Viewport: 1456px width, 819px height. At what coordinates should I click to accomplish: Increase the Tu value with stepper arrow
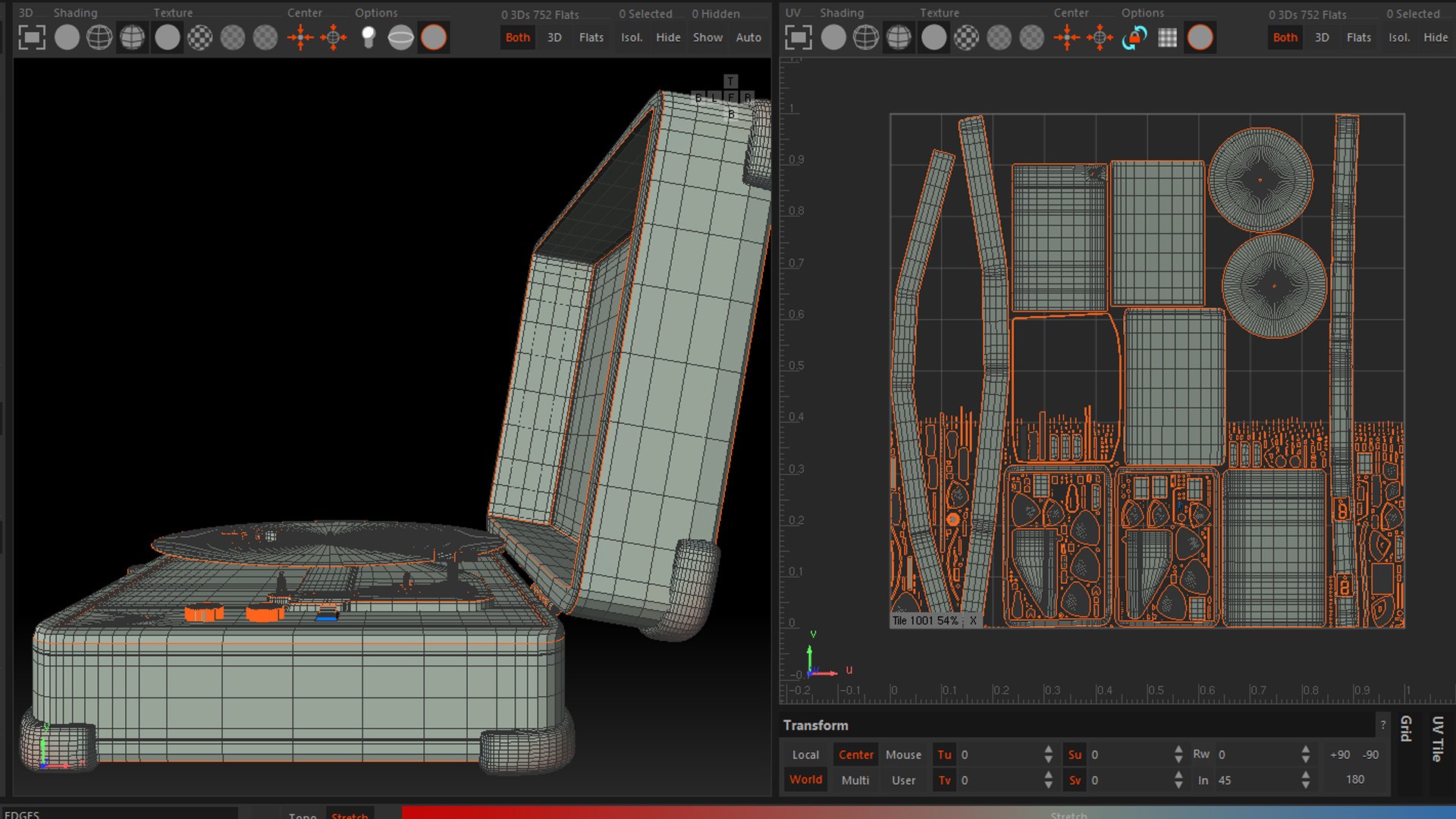pyautogui.click(x=1048, y=749)
